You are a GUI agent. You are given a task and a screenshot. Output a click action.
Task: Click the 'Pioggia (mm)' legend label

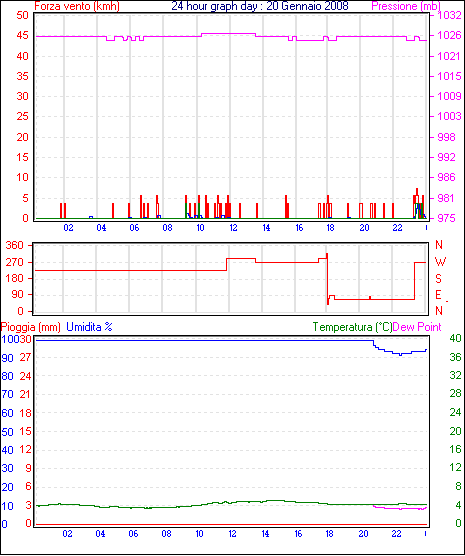tap(31, 327)
